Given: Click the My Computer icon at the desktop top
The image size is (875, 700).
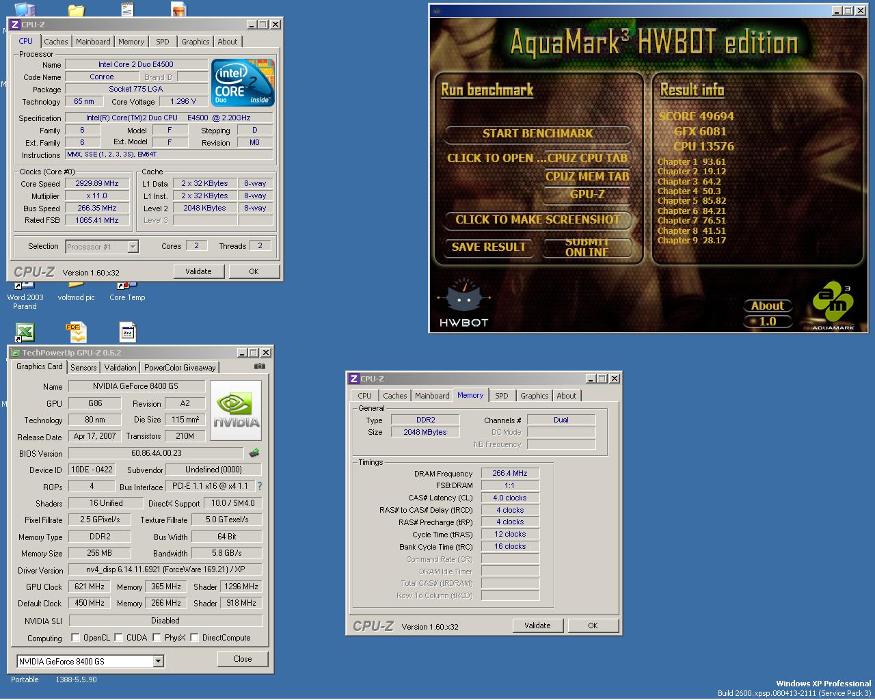Looking at the screenshot, I should [x=25, y=9].
